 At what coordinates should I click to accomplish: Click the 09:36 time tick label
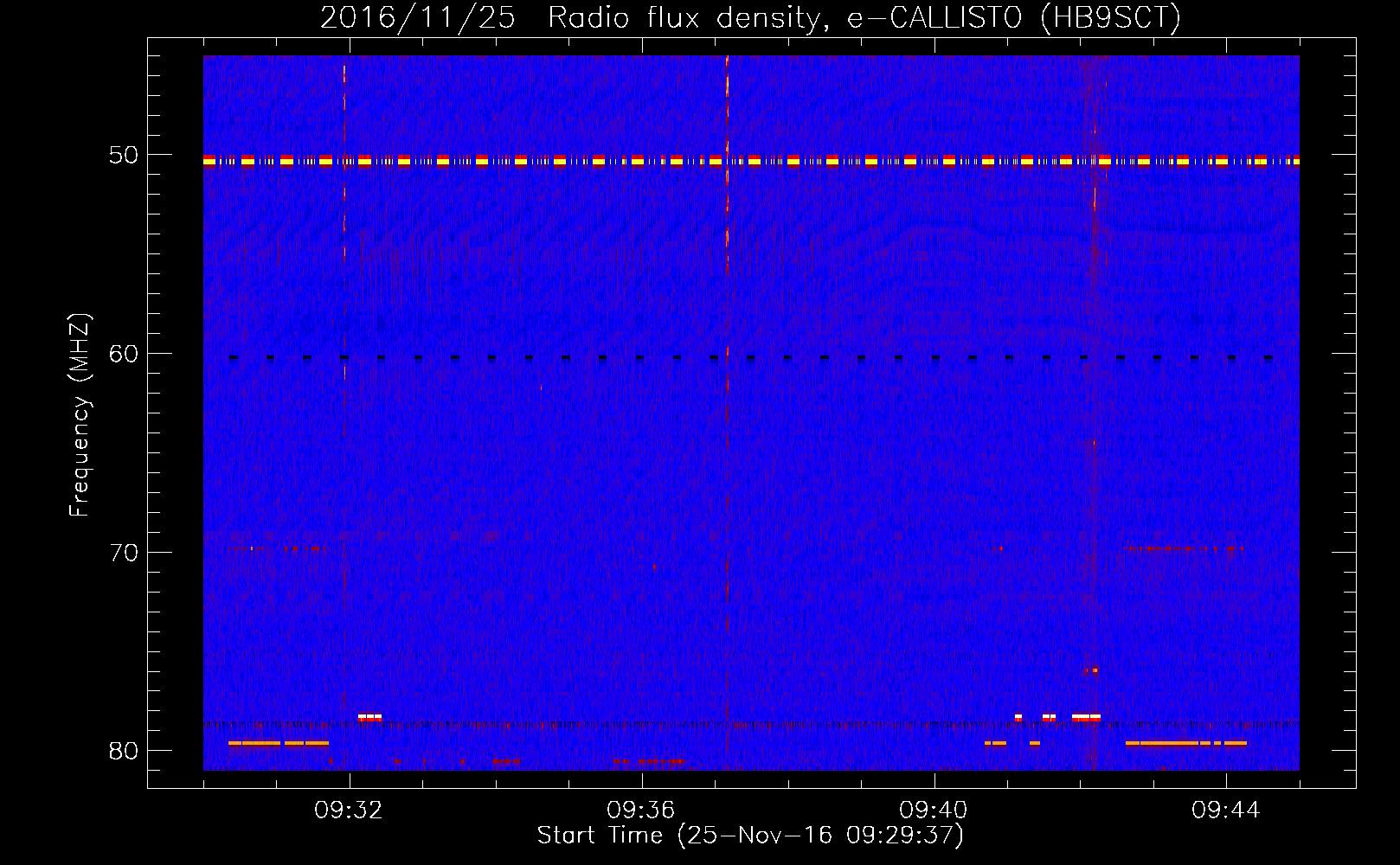click(x=641, y=811)
